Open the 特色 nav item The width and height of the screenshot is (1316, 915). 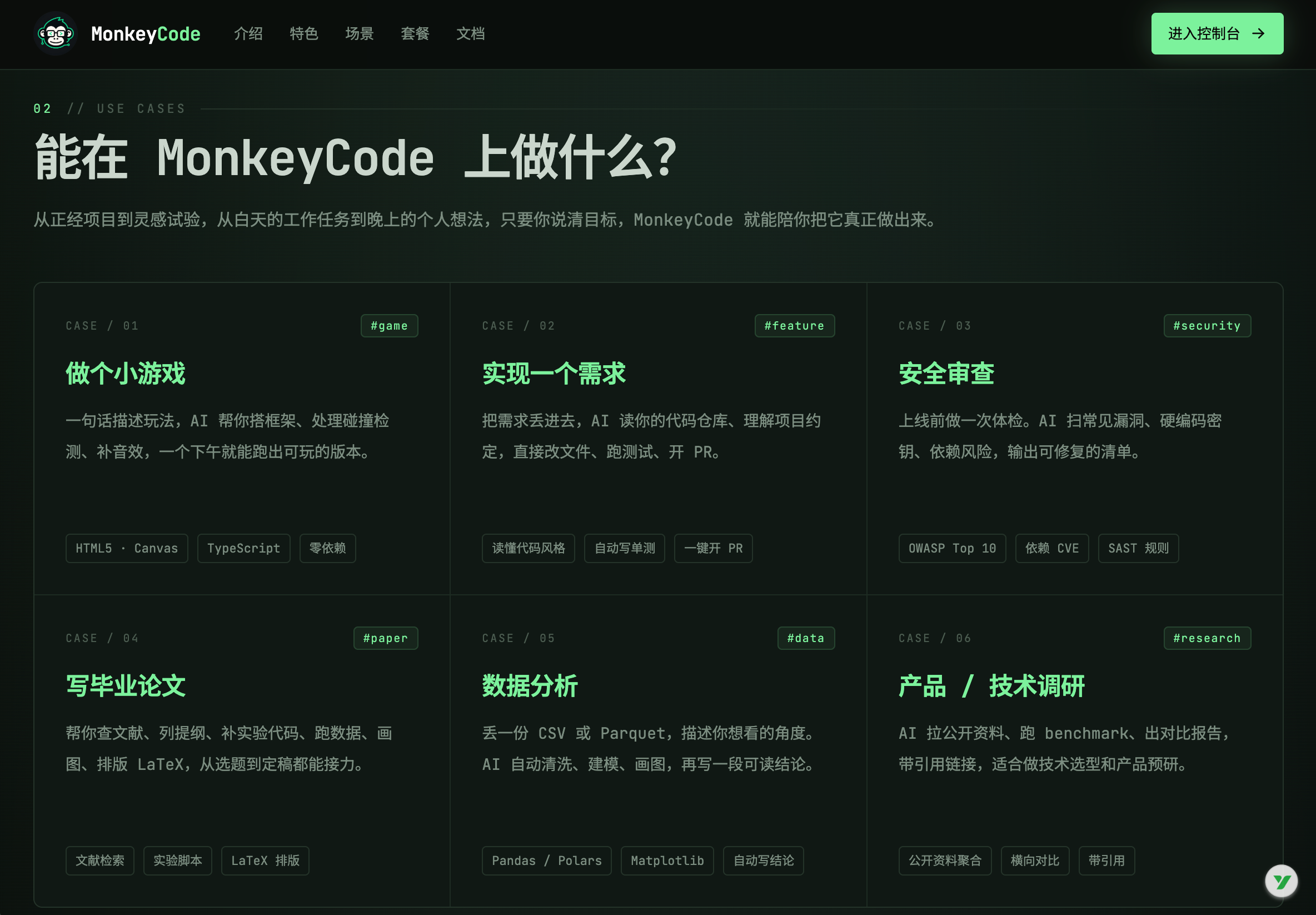pyautogui.click(x=304, y=33)
